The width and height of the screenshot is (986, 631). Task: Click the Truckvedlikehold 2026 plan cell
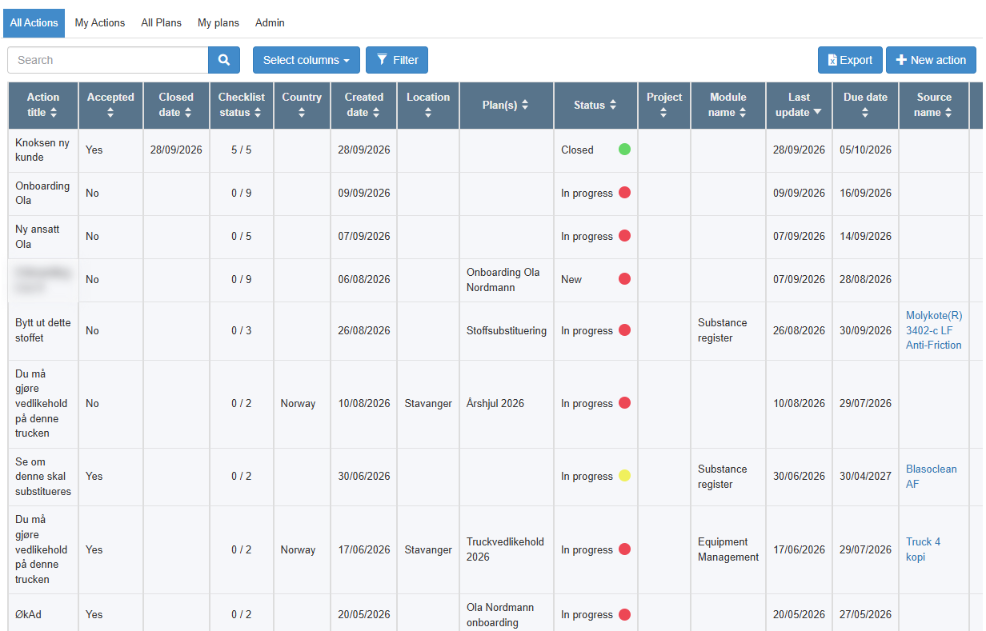coord(505,549)
